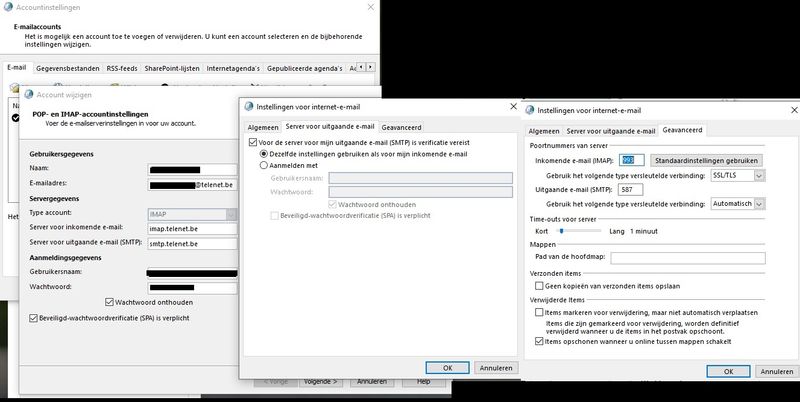Screen dimensions: 800x402
Task: Enable Geen kopieën van verzonden items opslaan
Action: point(539,284)
